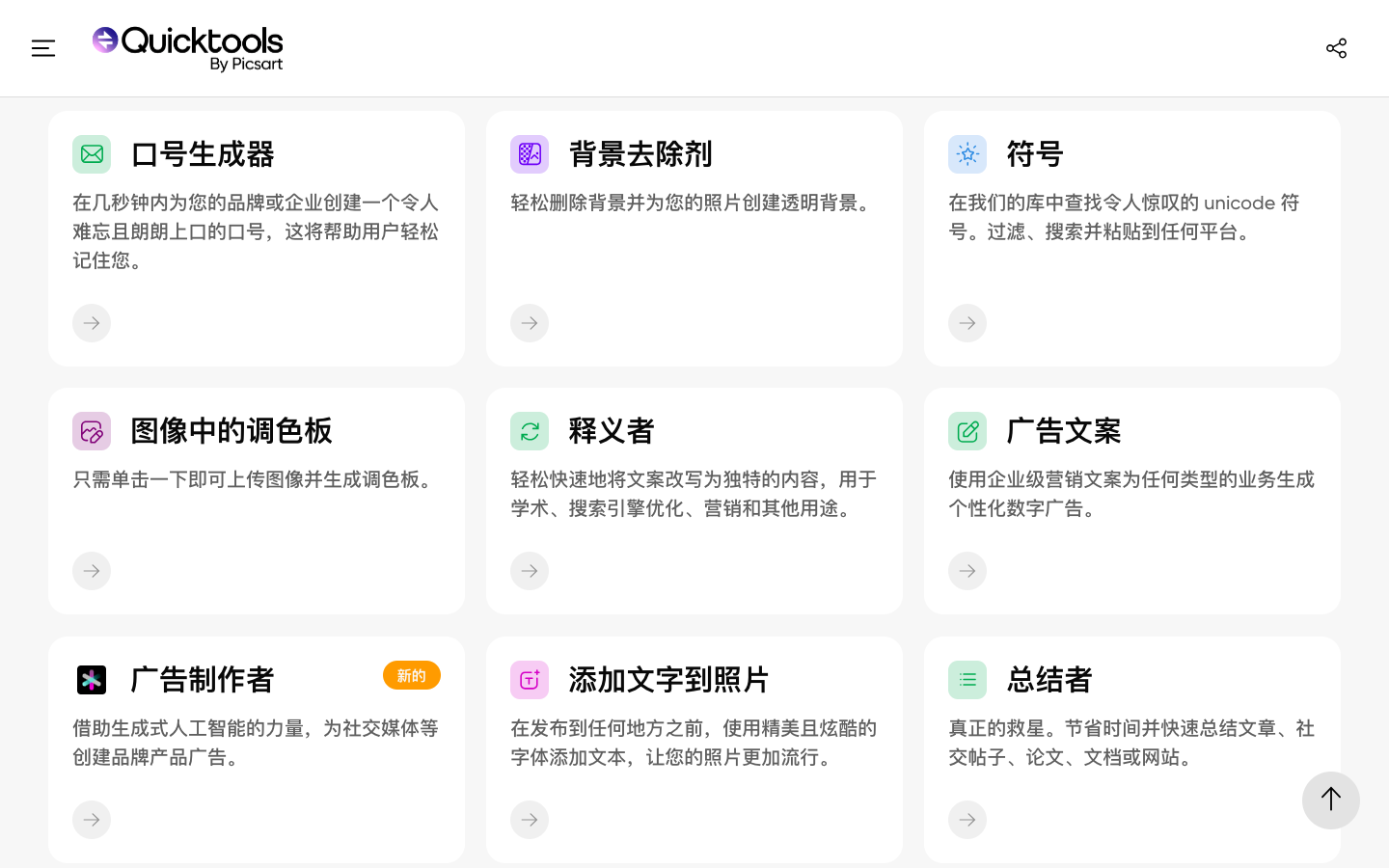Select the 添加文字到照片 text icon

click(x=530, y=680)
